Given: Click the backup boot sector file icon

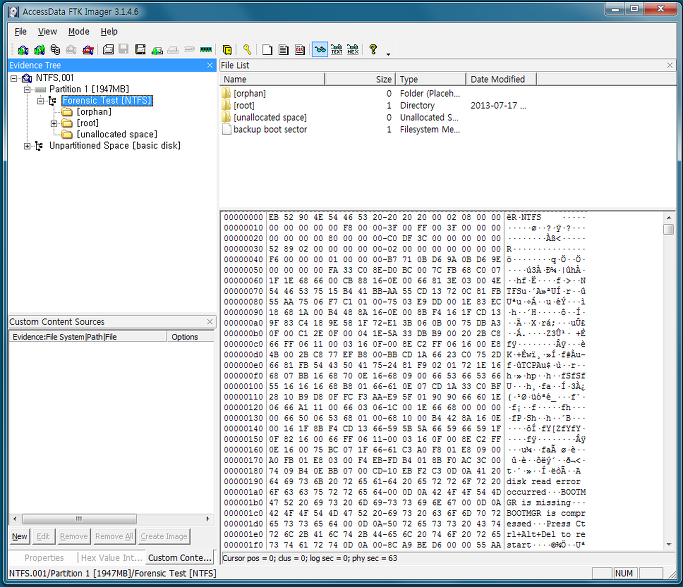Looking at the screenshot, I should coord(227,129).
